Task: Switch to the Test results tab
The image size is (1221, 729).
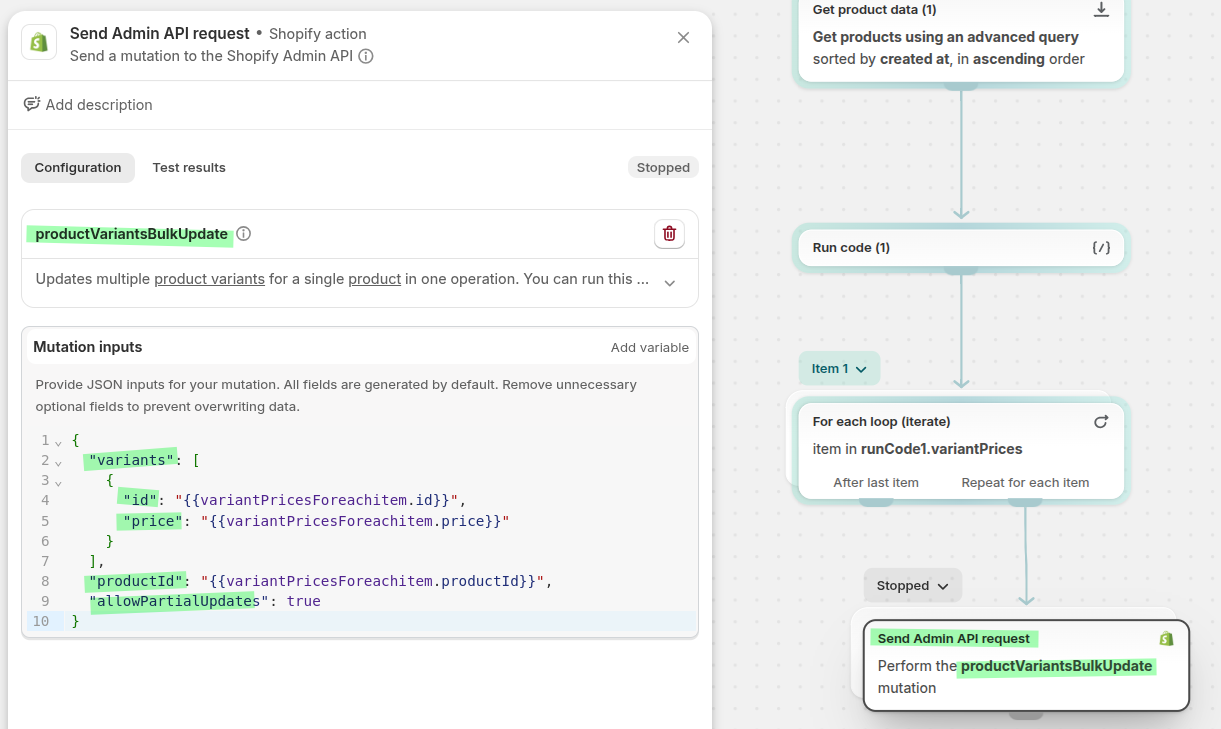Action: point(189,168)
